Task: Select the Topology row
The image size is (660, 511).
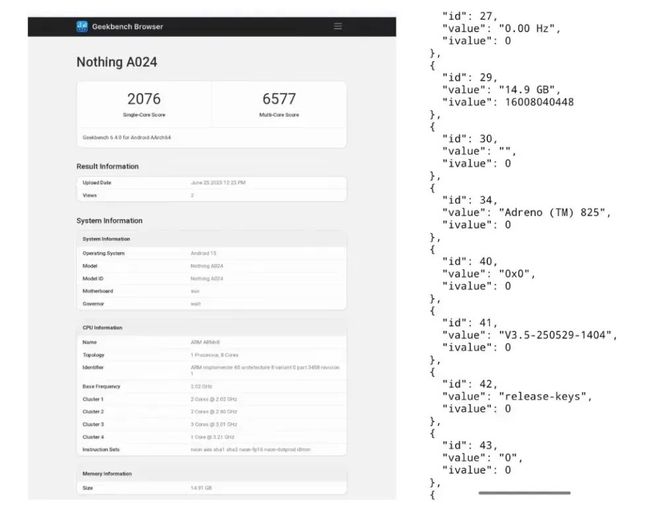Action: tap(211, 355)
